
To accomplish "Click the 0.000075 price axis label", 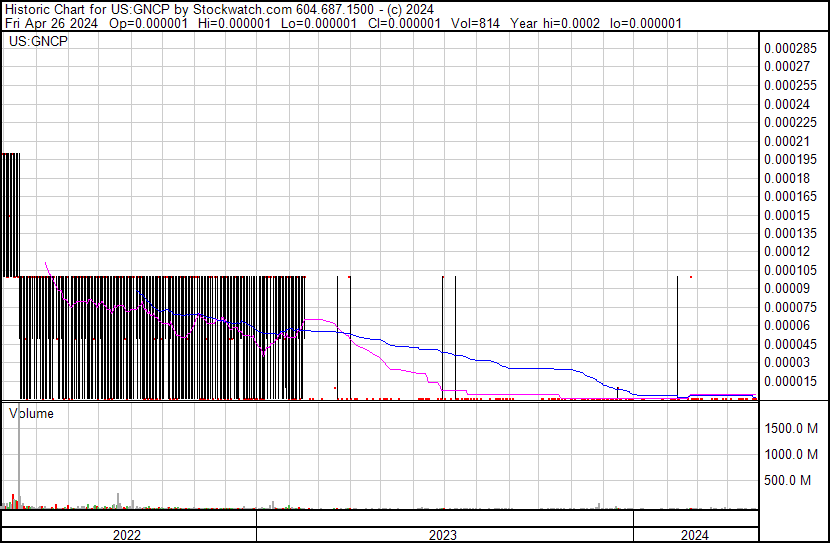I will pyautogui.click(x=790, y=307).
